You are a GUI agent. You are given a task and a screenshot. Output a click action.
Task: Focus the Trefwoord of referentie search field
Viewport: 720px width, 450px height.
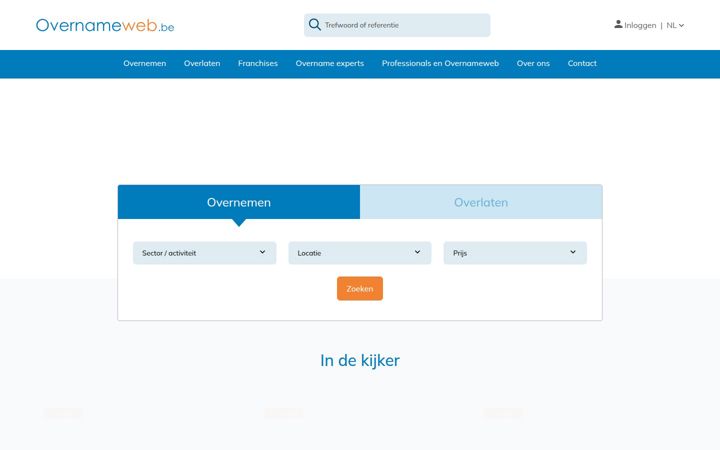tap(397, 25)
